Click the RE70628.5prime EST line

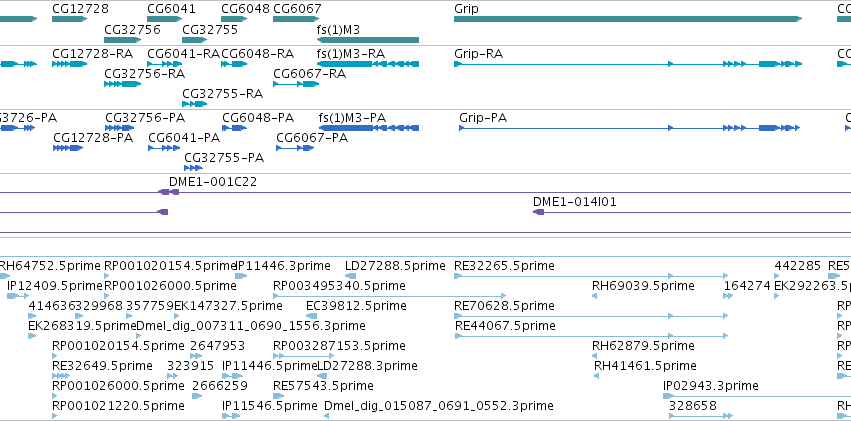point(590,316)
